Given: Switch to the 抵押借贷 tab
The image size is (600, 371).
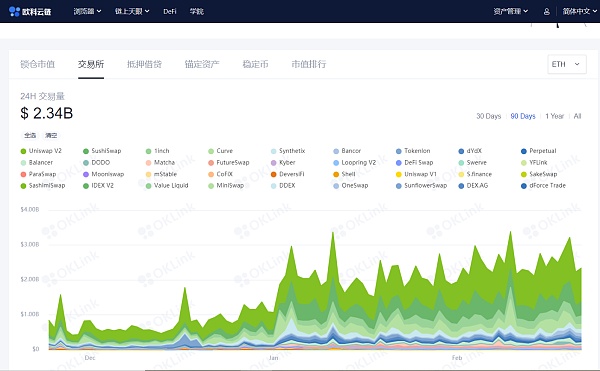Looking at the screenshot, I should [144, 64].
